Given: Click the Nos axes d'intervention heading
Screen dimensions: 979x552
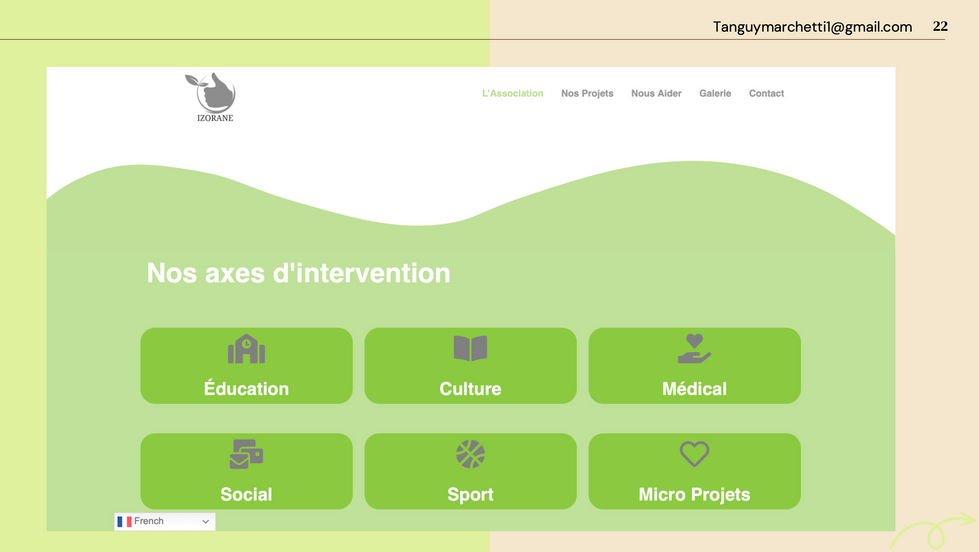Looking at the screenshot, I should click(298, 273).
